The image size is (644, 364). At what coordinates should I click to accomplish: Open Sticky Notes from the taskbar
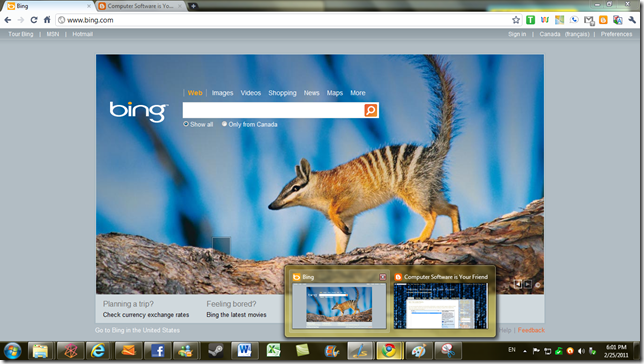(x=302, y=351)
